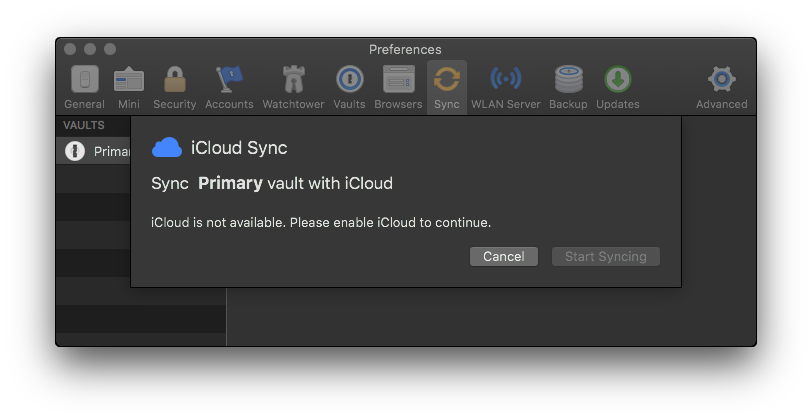
Task: Open the Watchtower preferences pane
Action: (x=293, y=88)
